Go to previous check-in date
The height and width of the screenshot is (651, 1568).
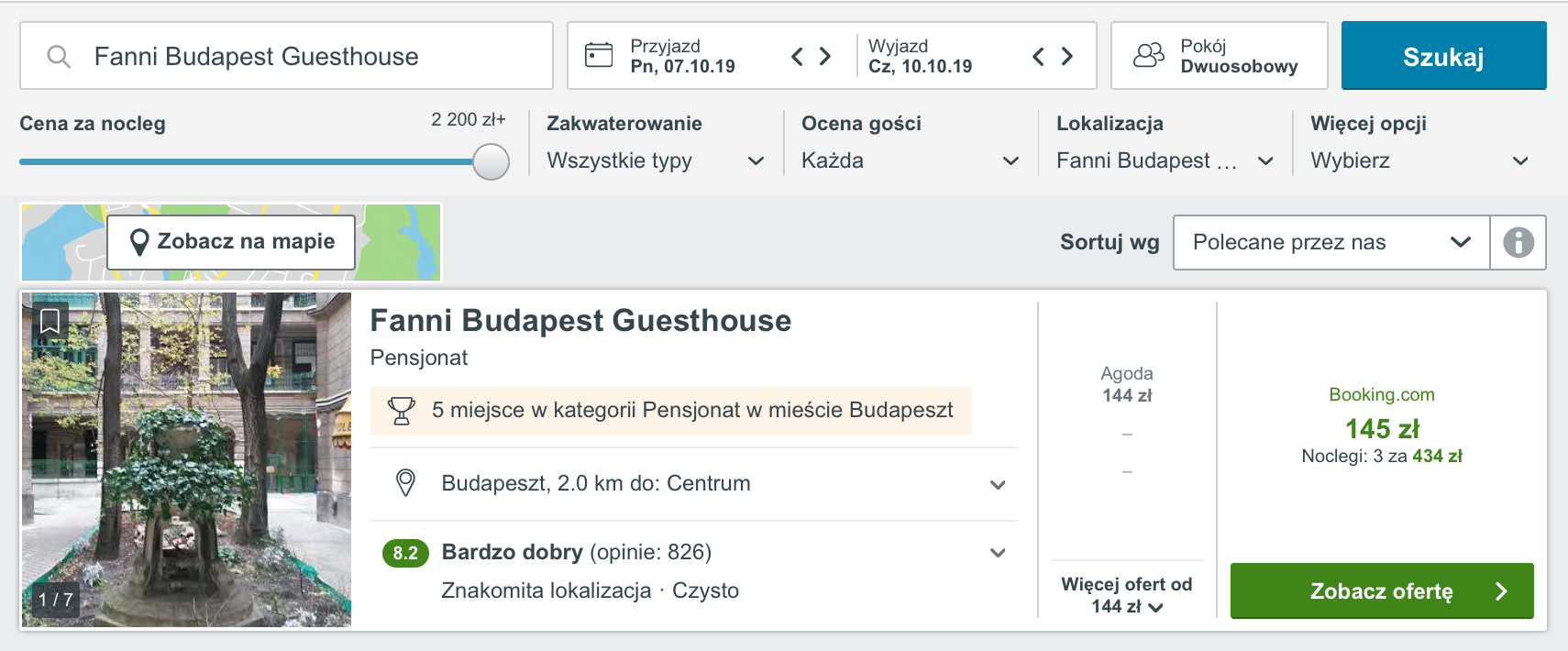pyautogui.click(x=797, y=57)
